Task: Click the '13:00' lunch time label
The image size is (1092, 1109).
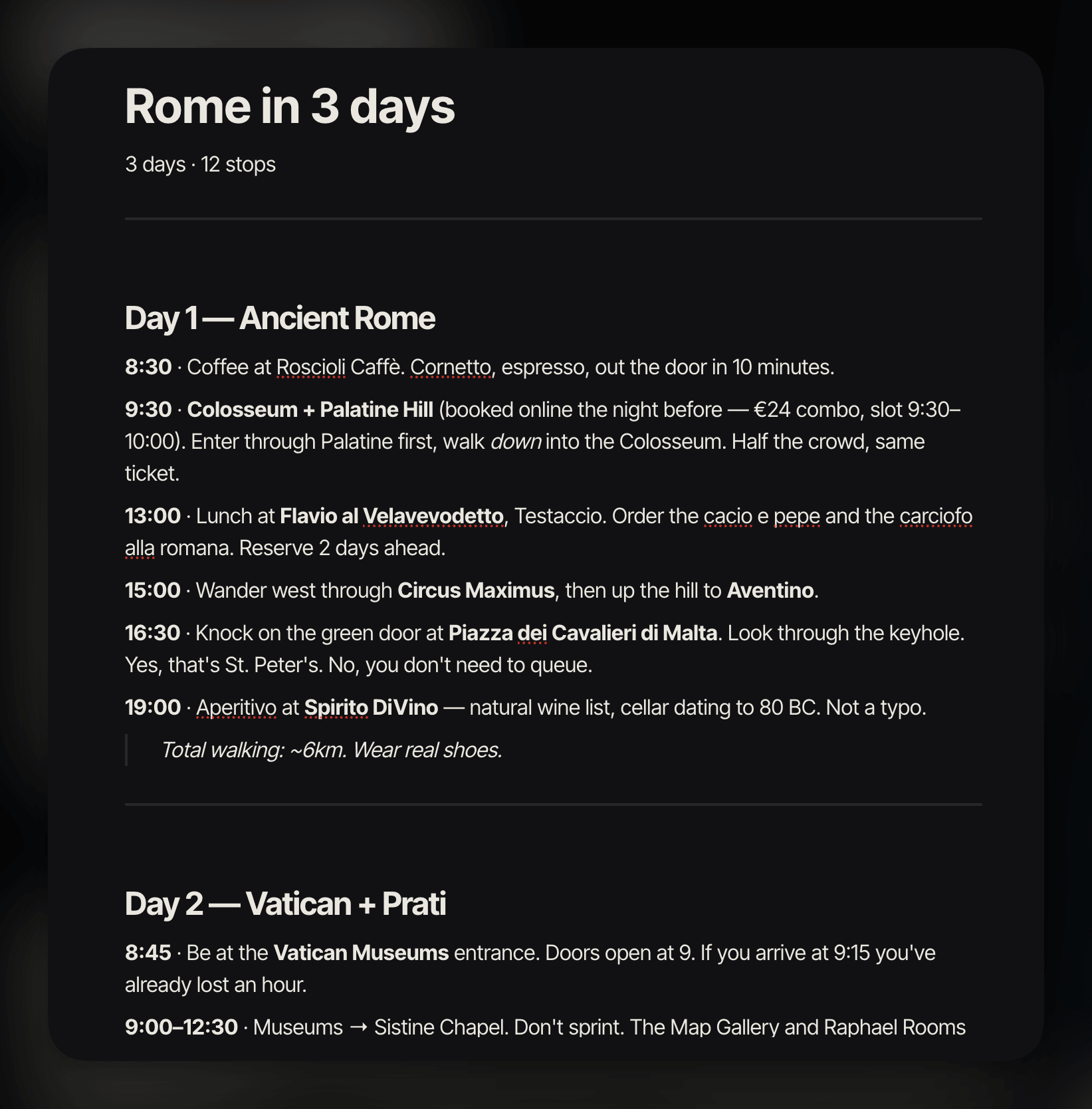Action: coord(153,516)
